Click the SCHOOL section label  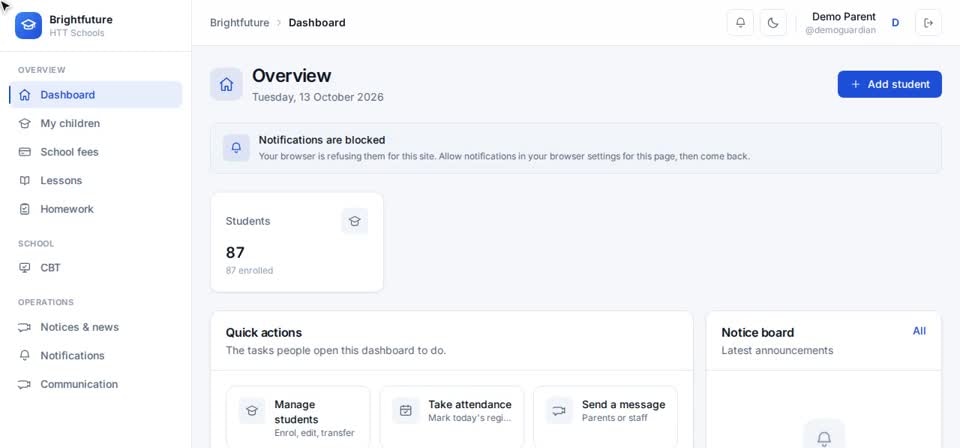coord(36,244)
